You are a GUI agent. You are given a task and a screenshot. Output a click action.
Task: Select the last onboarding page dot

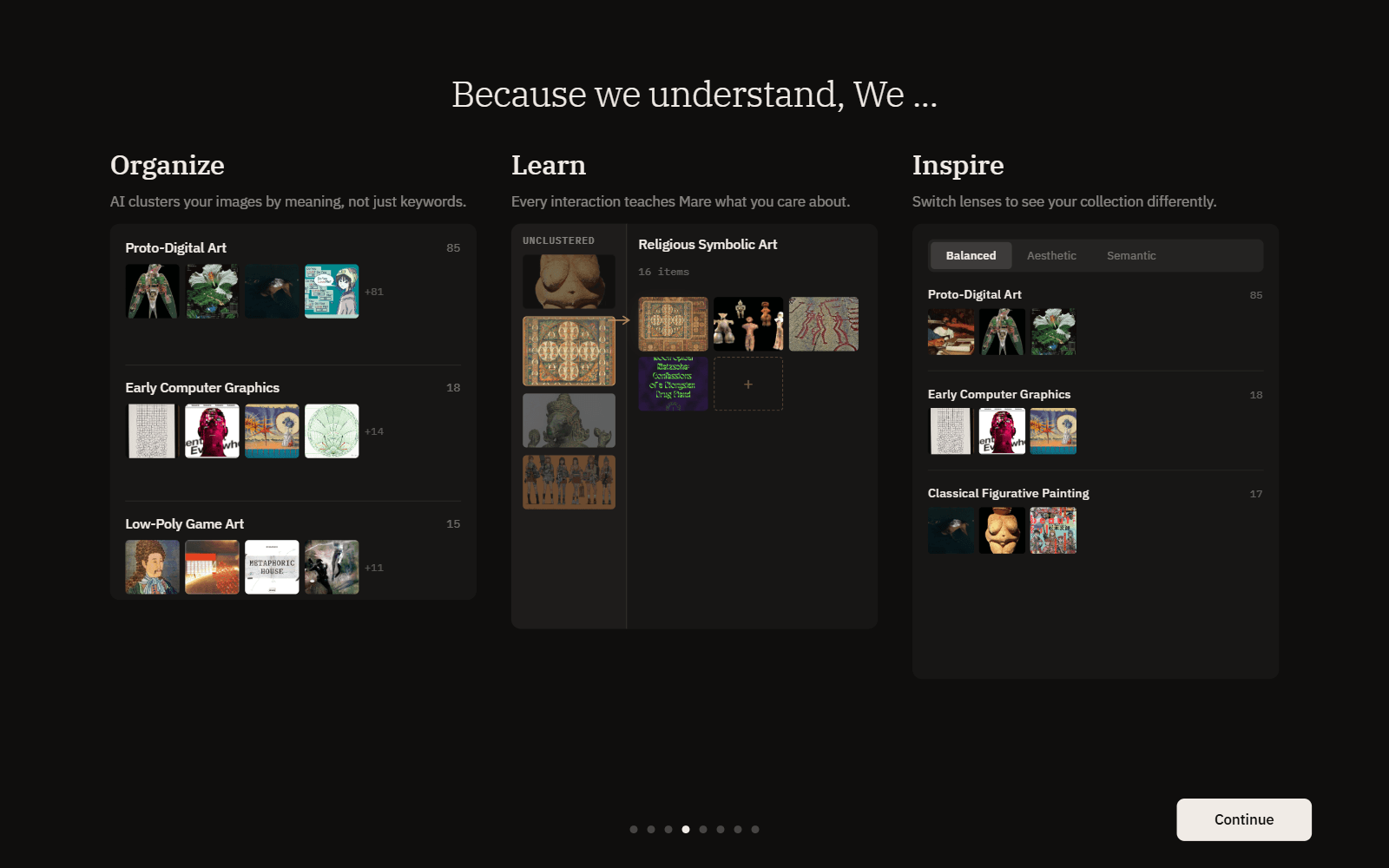[x=755, y=829]
